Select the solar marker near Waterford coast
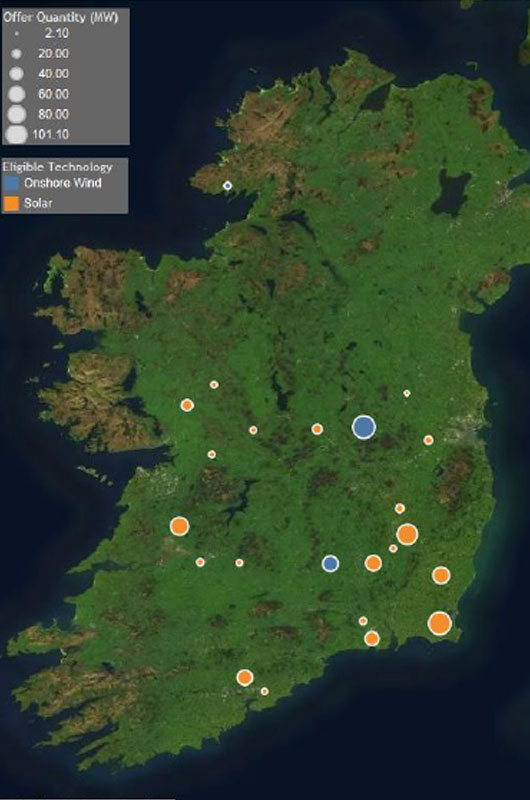 [x=372, y=638]
